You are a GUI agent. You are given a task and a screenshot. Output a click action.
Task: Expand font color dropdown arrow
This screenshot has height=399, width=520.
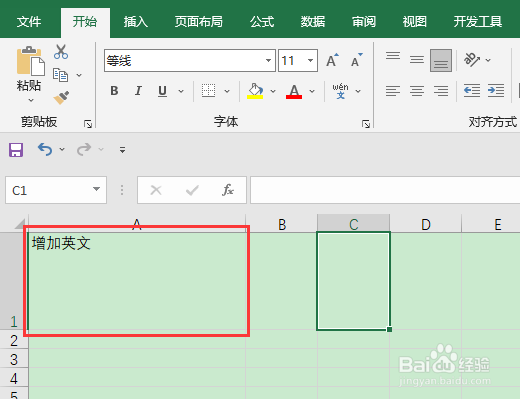(x=312, y=91)
